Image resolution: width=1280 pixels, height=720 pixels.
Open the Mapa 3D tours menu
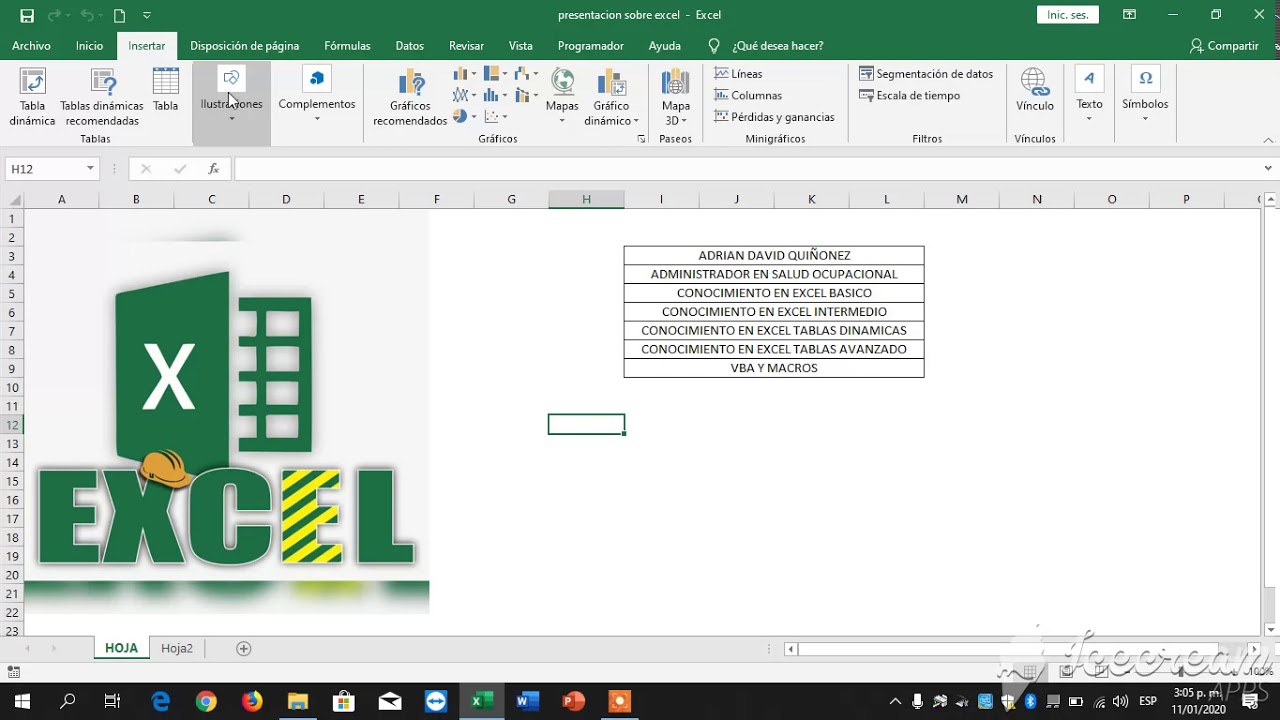click(676, 97)
